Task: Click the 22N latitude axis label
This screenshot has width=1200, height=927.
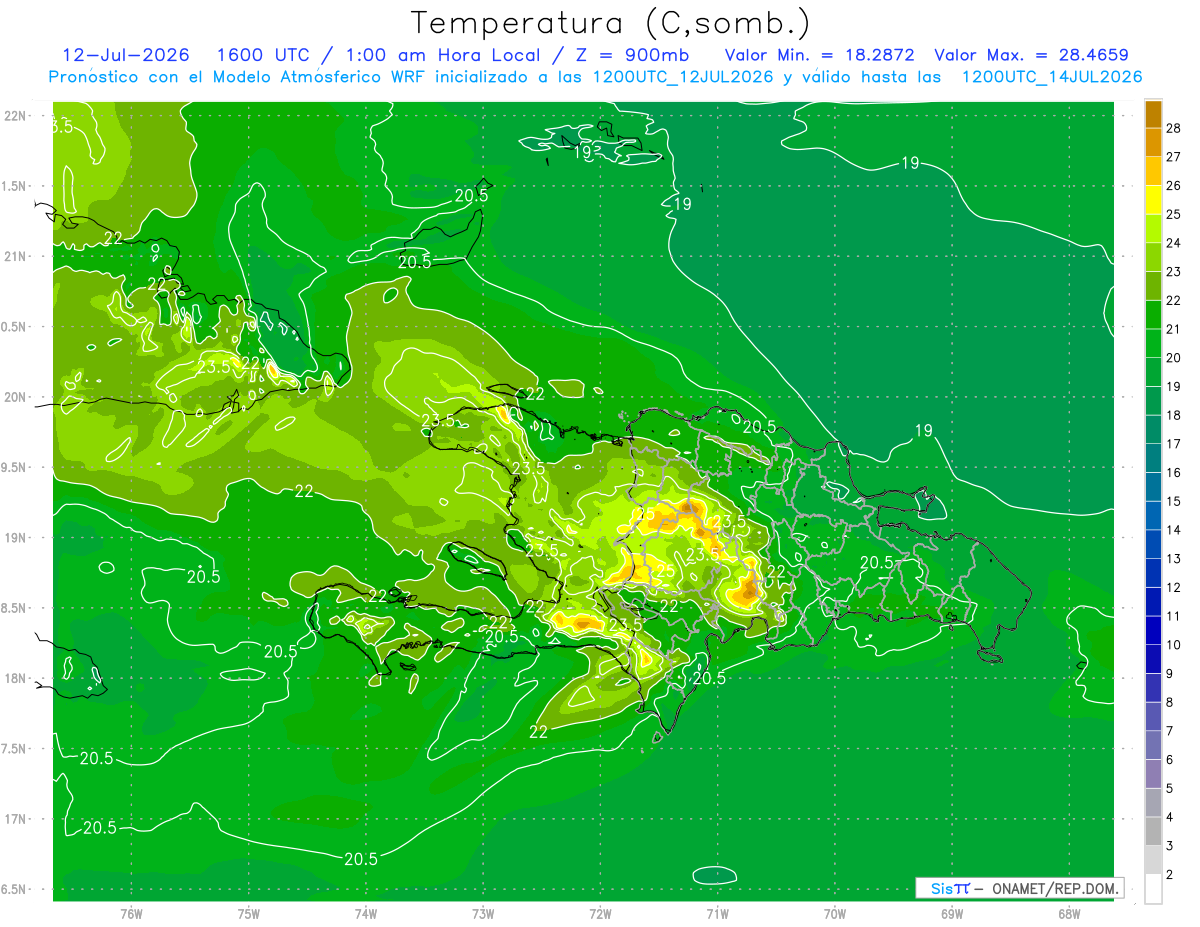Action: [16, 116]
